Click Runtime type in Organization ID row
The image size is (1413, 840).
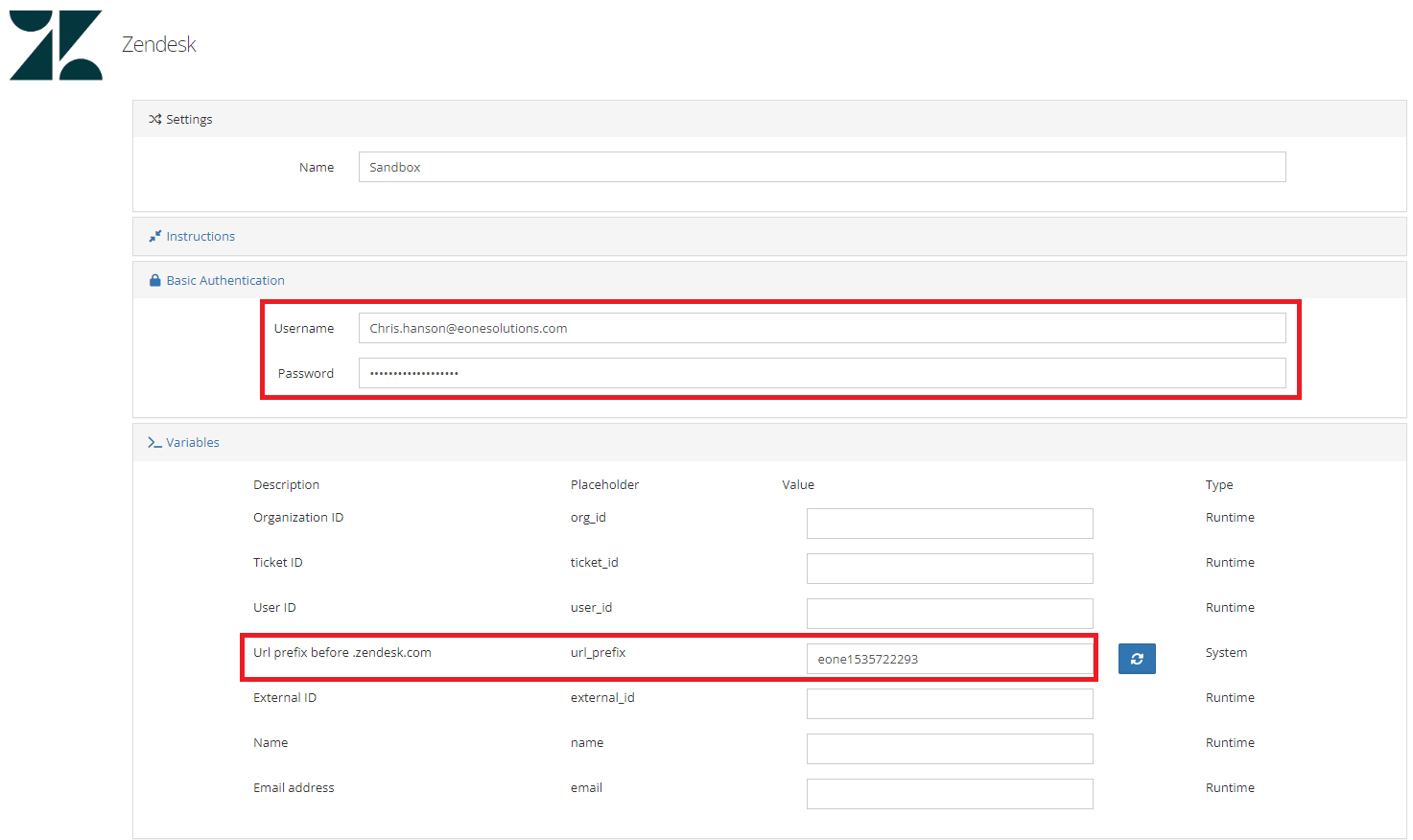tap(1230, 518)
